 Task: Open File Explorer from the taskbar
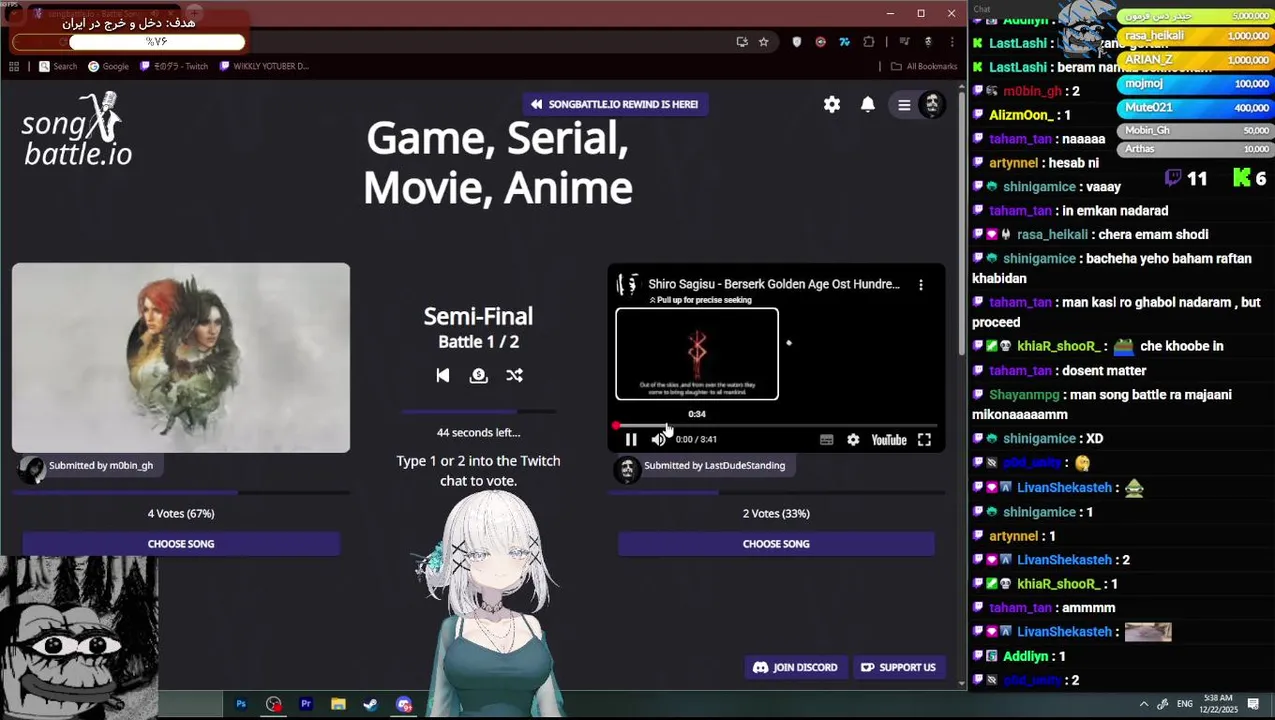pyautogui.click(x=338, y=704)
